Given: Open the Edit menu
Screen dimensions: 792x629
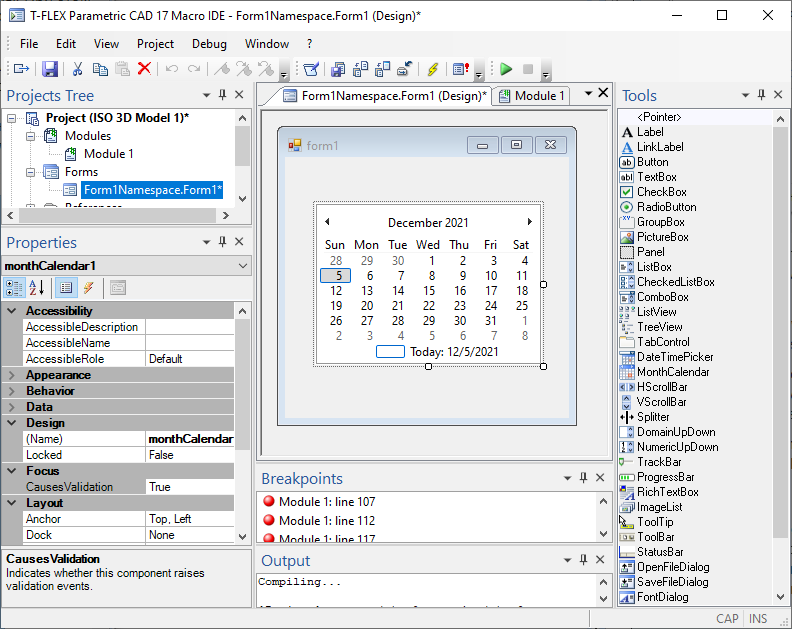Looking at the screenshot, I should (66, 44).
